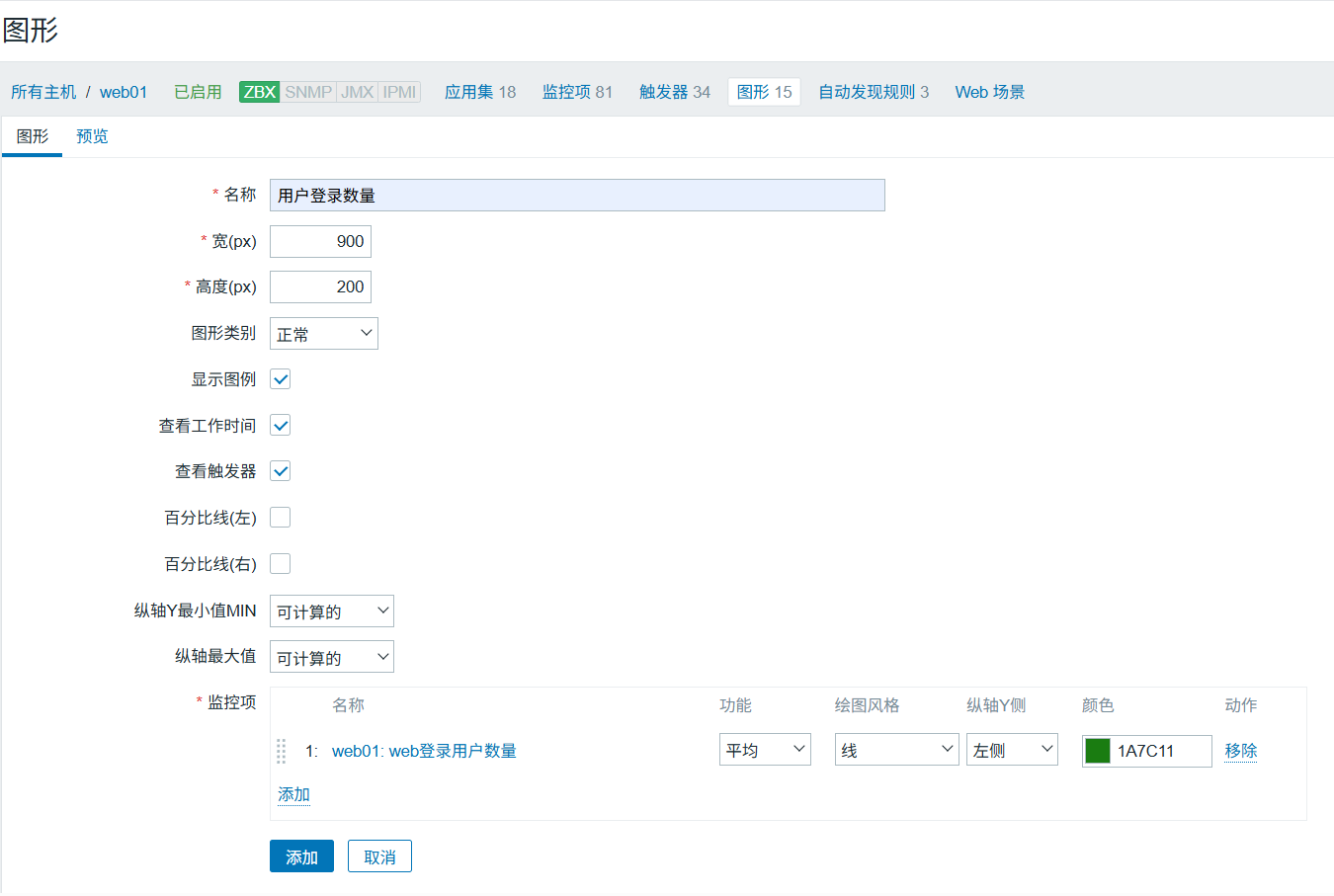The image size is (1334, 896).
Task: Click the SNMP availability badge
Action: coord(307,92)
